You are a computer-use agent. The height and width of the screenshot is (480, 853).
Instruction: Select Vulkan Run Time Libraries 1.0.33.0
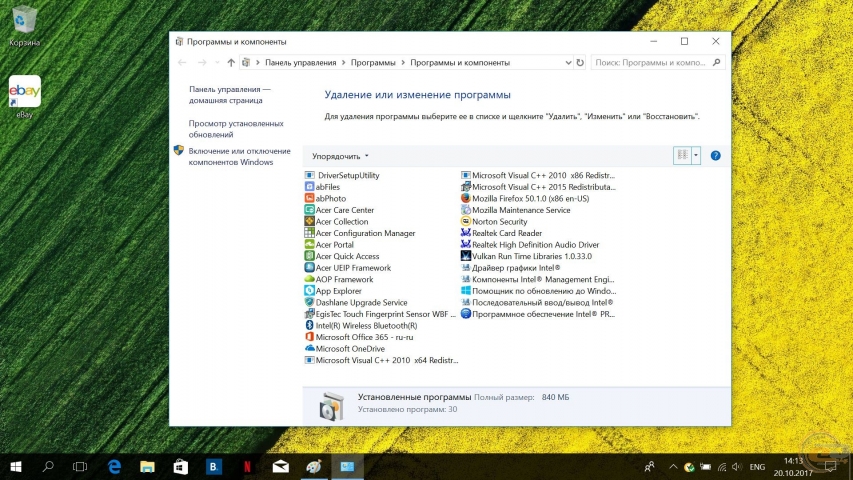coord(527,256)
